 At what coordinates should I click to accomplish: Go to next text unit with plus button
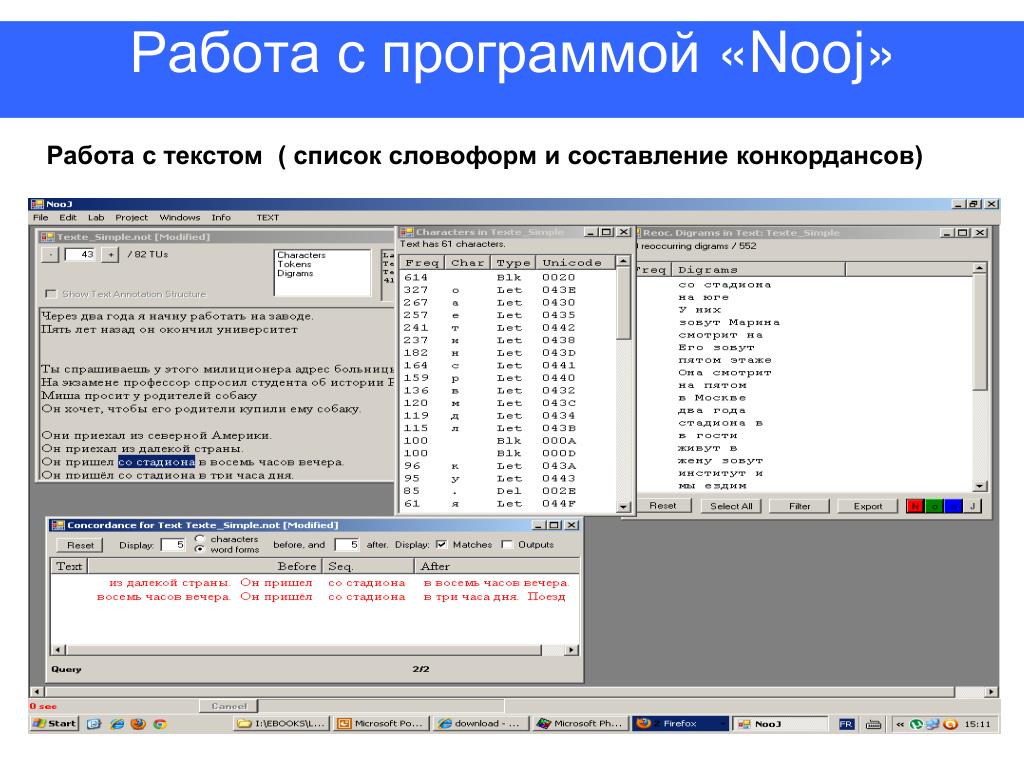click(x=110, y=255)
